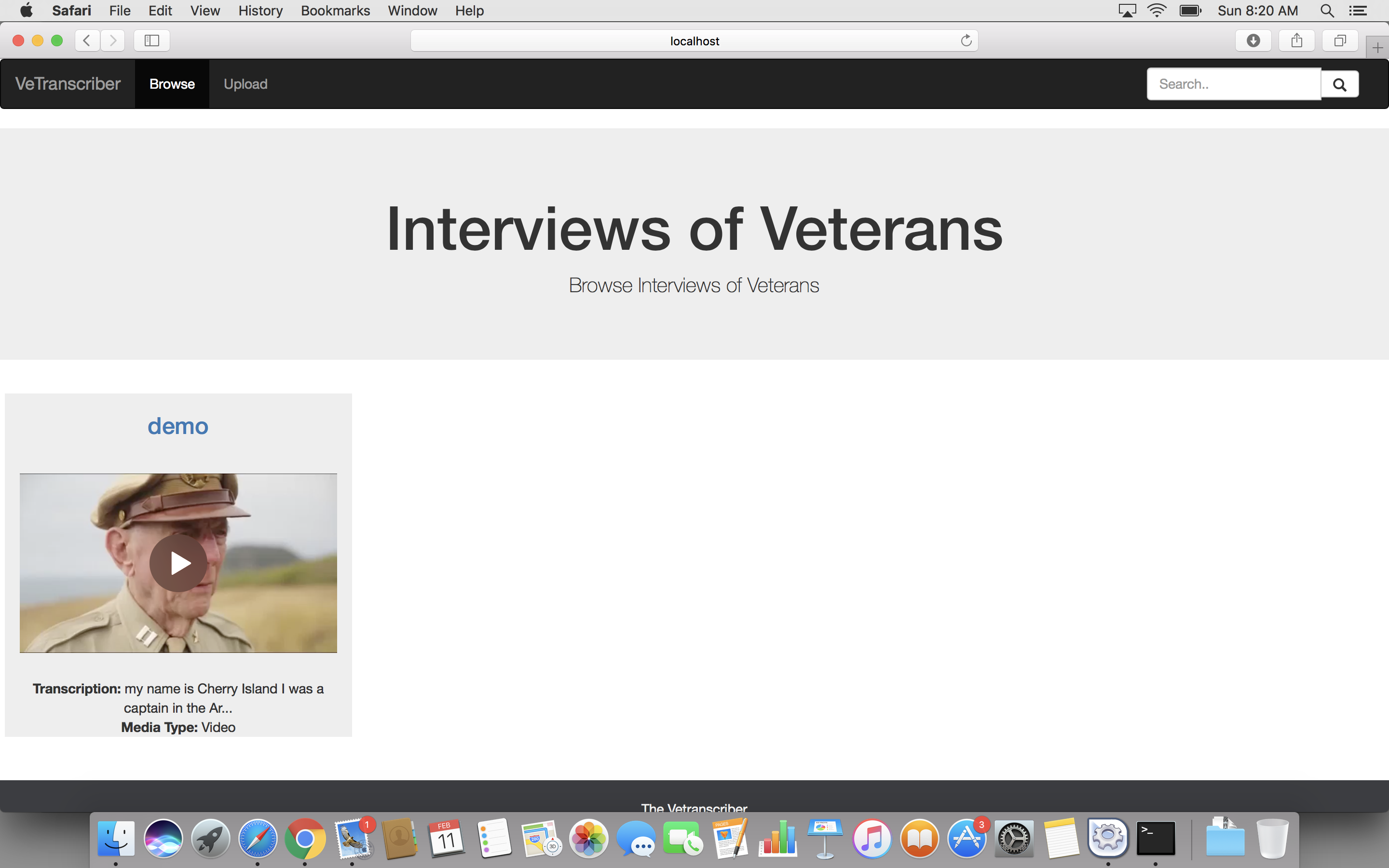
Task: Open the Notification Center icon in menu bar
Action: (1358, 10)
